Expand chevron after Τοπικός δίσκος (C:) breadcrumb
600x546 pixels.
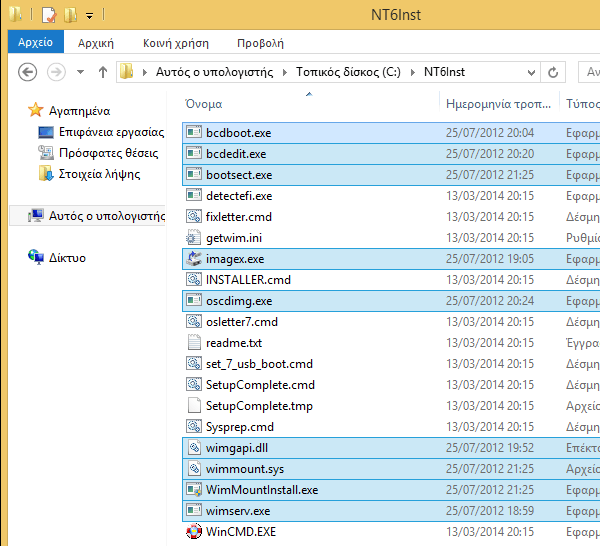tap(412, 72)
